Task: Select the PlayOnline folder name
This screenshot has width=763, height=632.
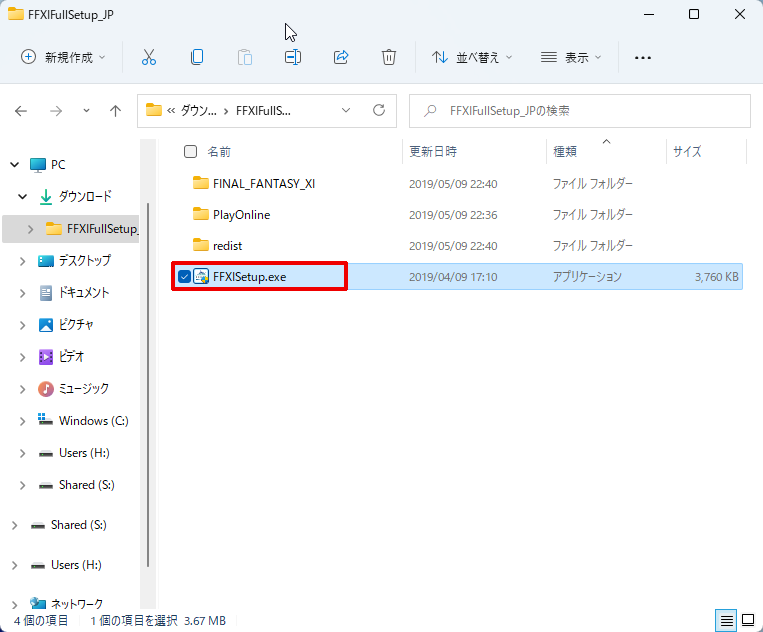Action: pyautogui.click(x=241, y=215)
